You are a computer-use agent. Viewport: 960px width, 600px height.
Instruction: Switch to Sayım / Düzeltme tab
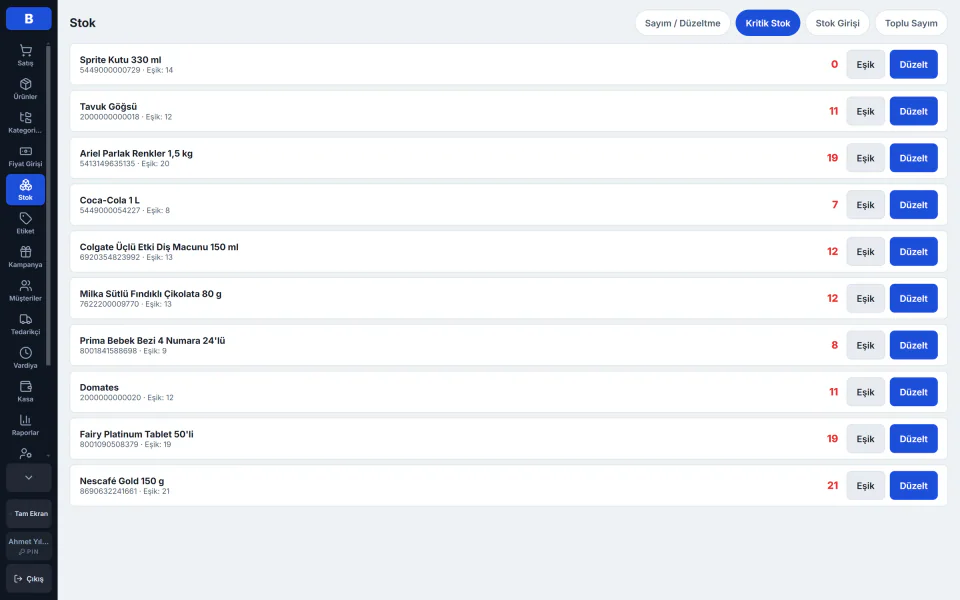click(682, 23)
